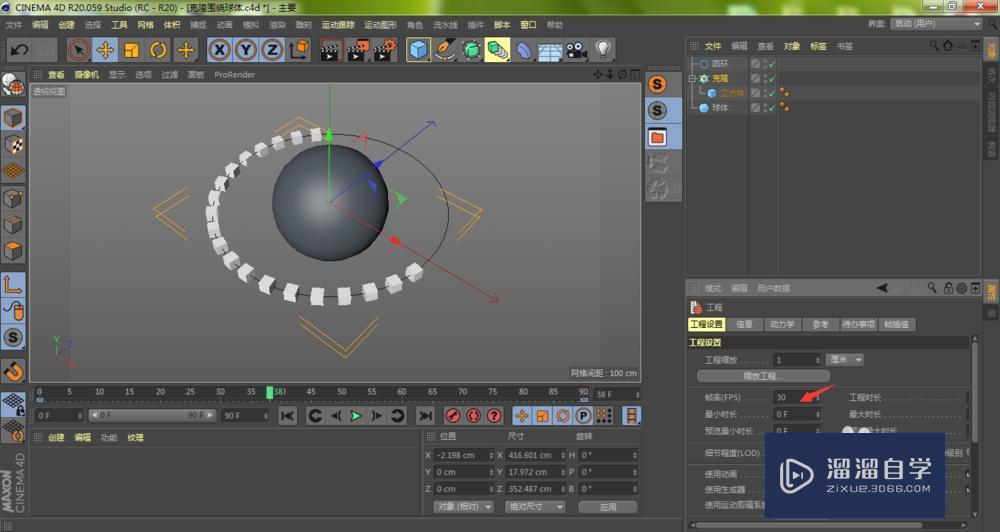Render the active view clapperboard
This screenshot has width=1000, height=532.
click(330, 50)
